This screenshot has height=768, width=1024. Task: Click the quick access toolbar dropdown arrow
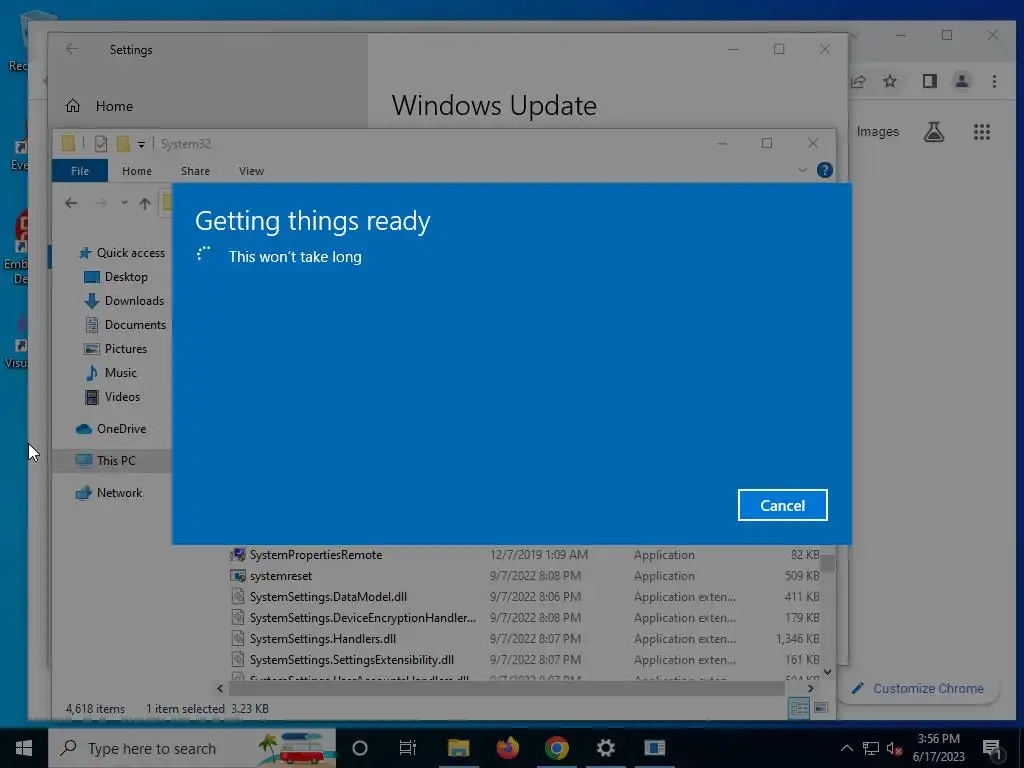[141, 144]
